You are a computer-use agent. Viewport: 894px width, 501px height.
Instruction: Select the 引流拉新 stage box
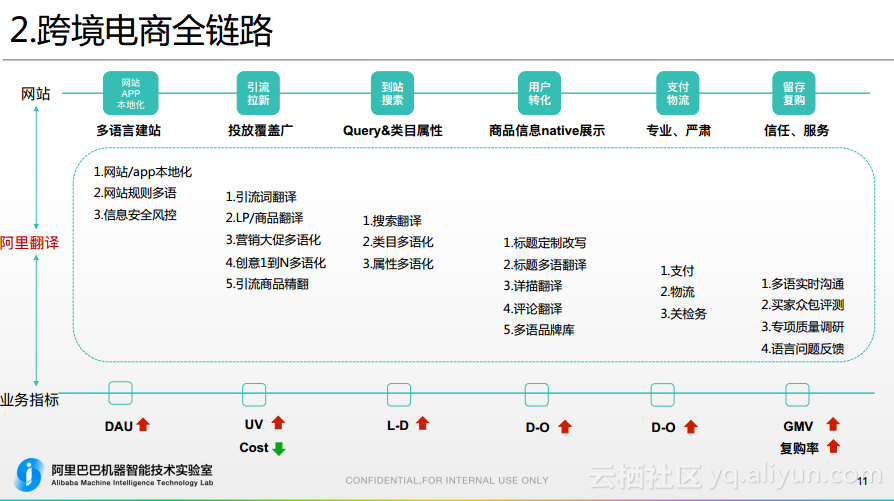(258, 93)
